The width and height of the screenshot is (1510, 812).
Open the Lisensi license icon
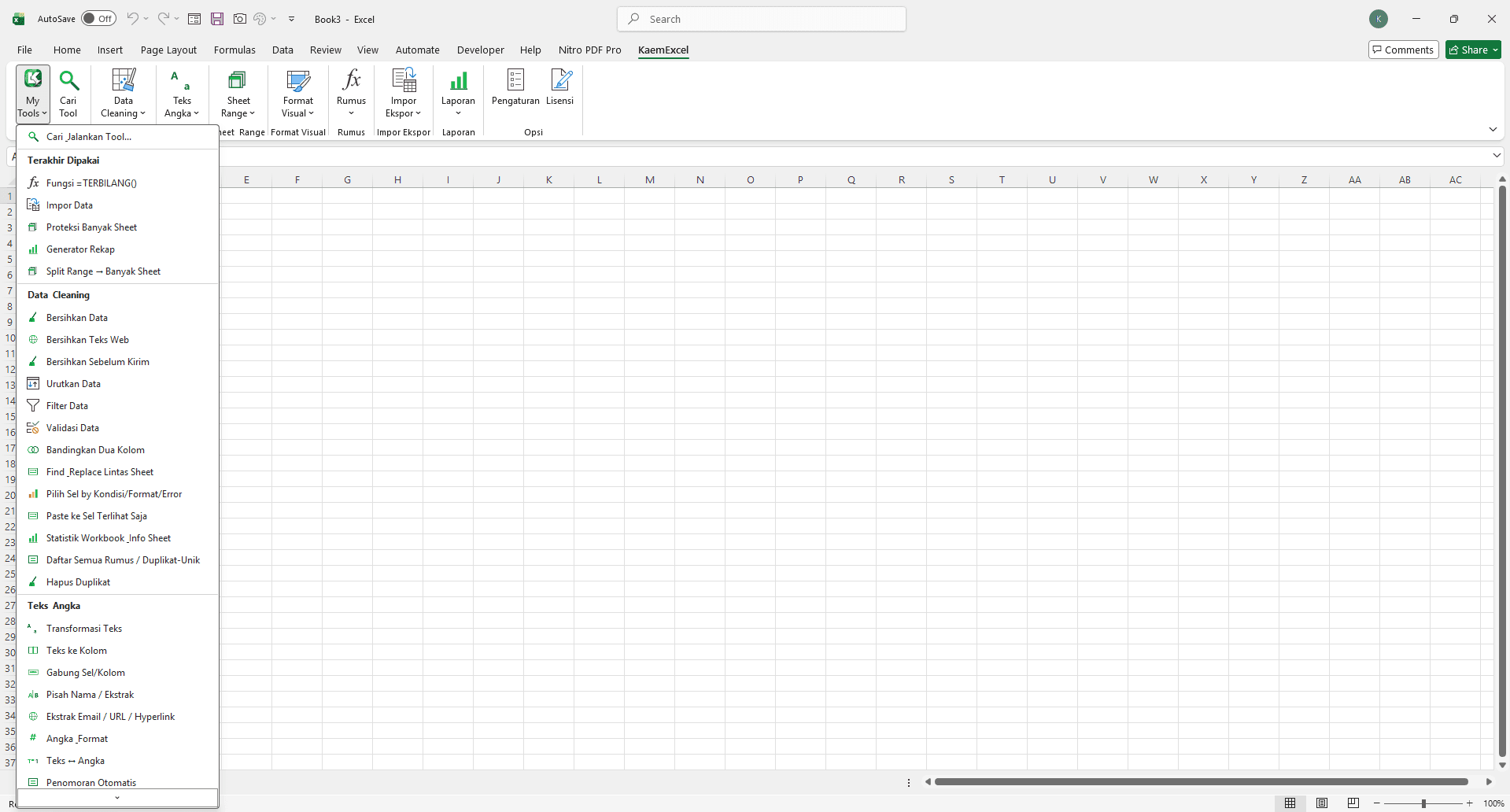click(560, 87)
